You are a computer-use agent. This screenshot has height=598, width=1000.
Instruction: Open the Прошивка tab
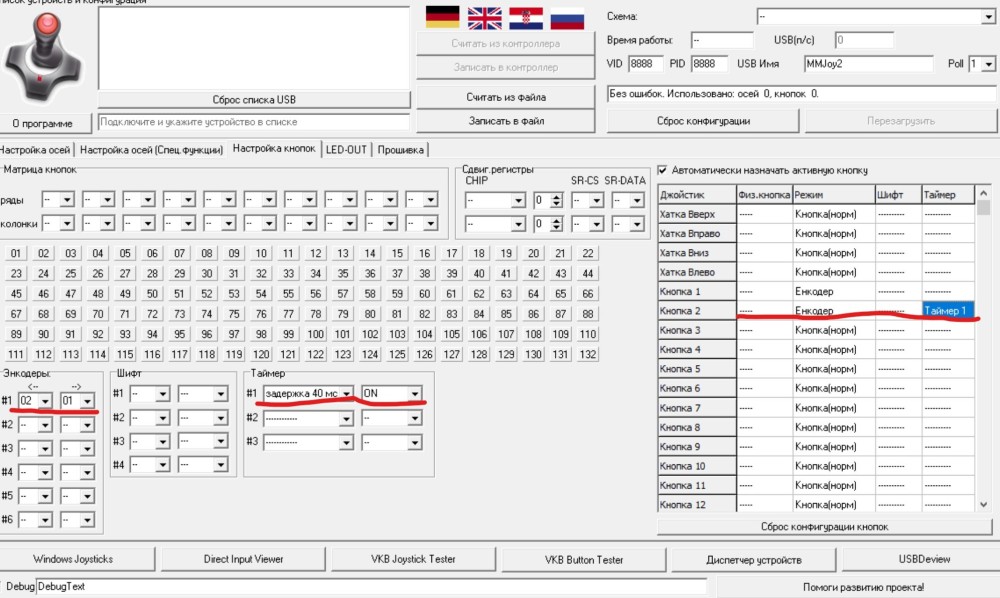pyautogui.click(x=400, y=150)
